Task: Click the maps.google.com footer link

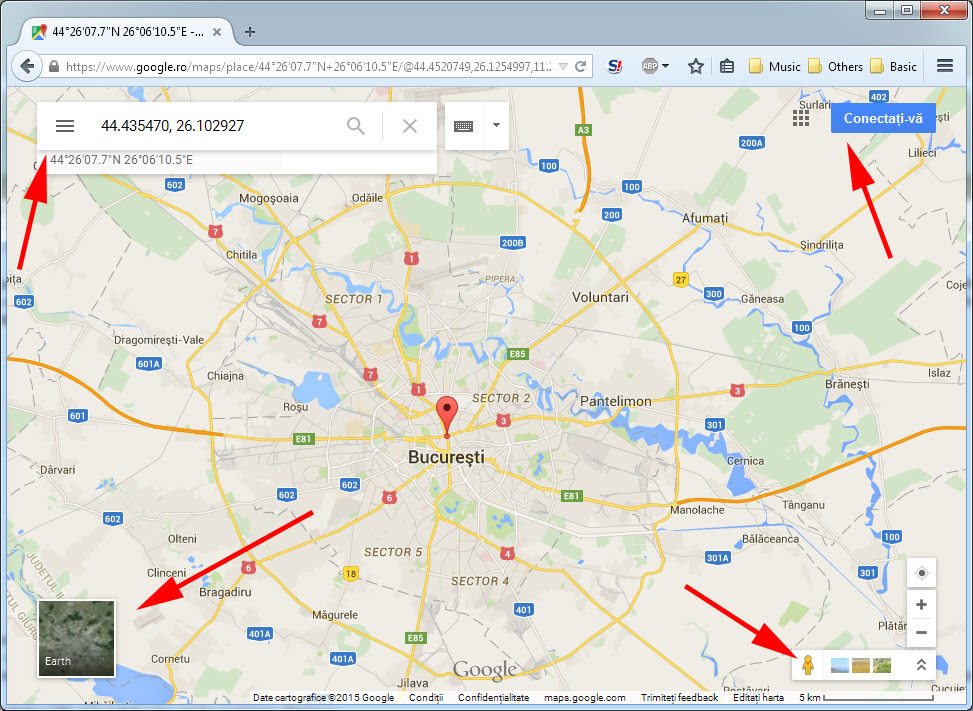Action: click(585, 697)
